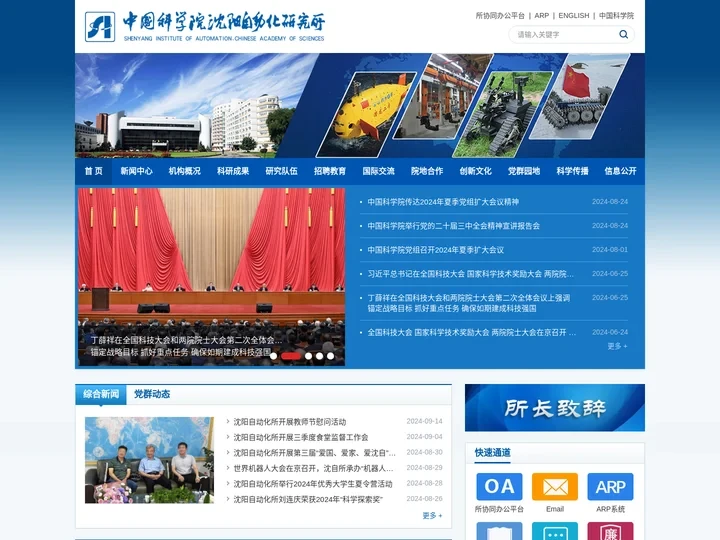The height and width of the screenshot is (540, 720).
Task: Select the fifth carousel slide dot
Action: 331,356
